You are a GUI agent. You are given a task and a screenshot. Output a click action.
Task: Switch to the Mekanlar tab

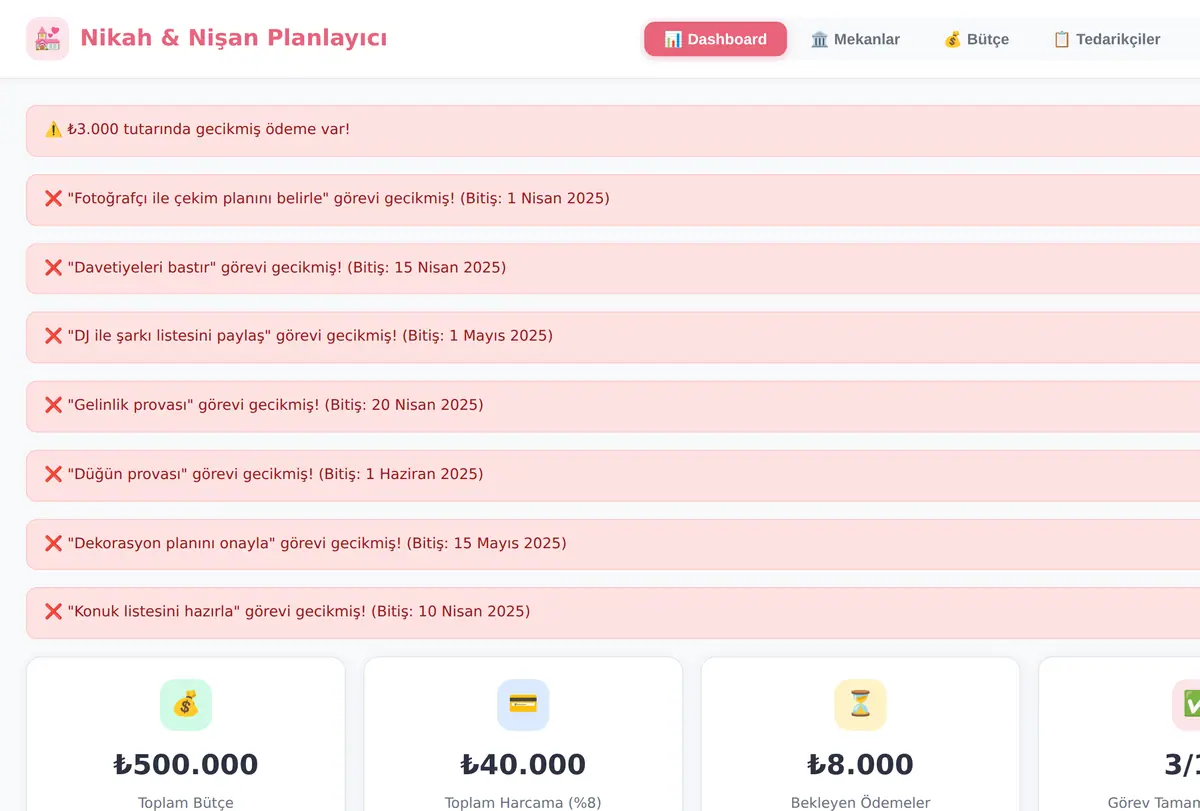point(855,39)
